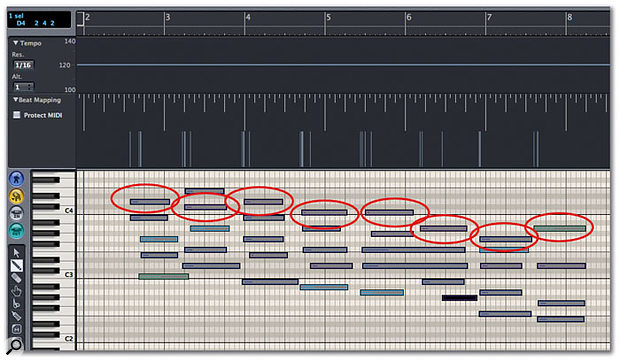This screenshot has height=361, width=620.
Task: Click the Protect MIDI label
Action: pyautogui.click(x=43, y=115)
